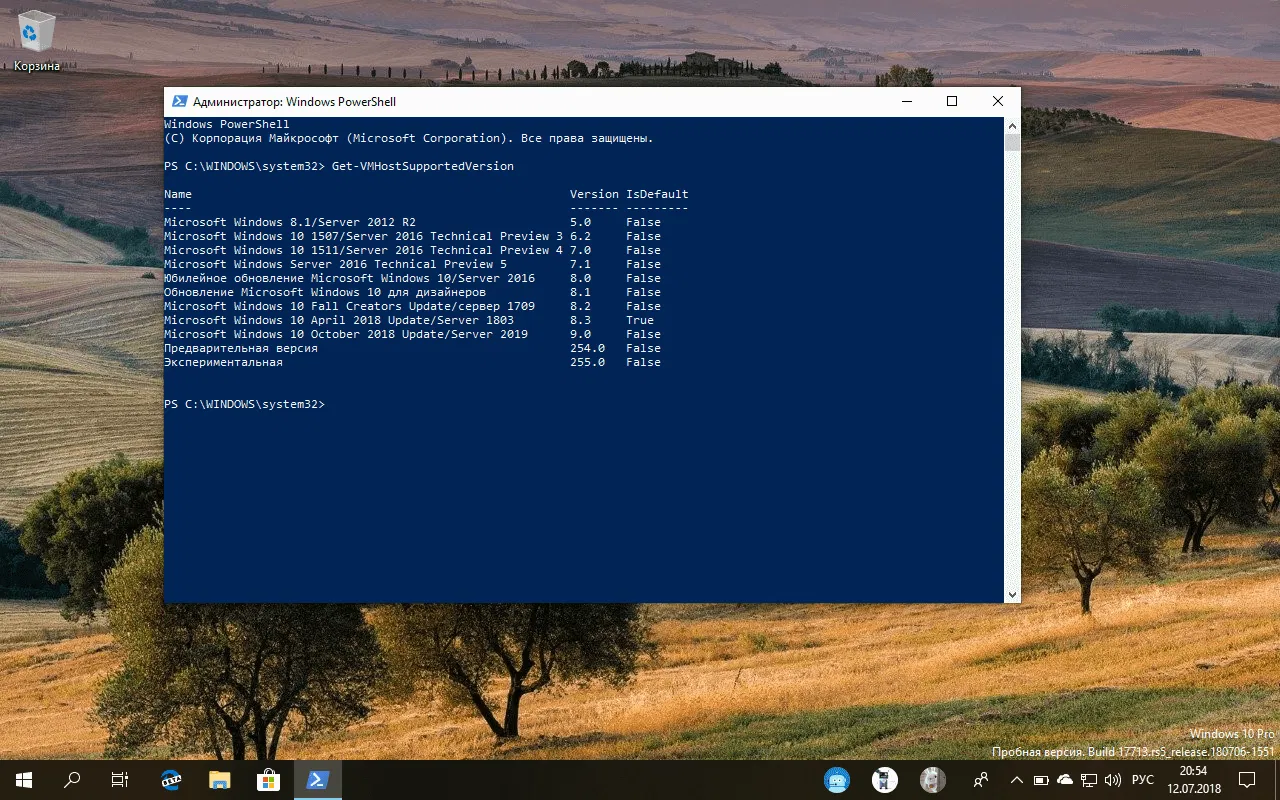
Task: Open the Start menu
Action: [21, 779]
